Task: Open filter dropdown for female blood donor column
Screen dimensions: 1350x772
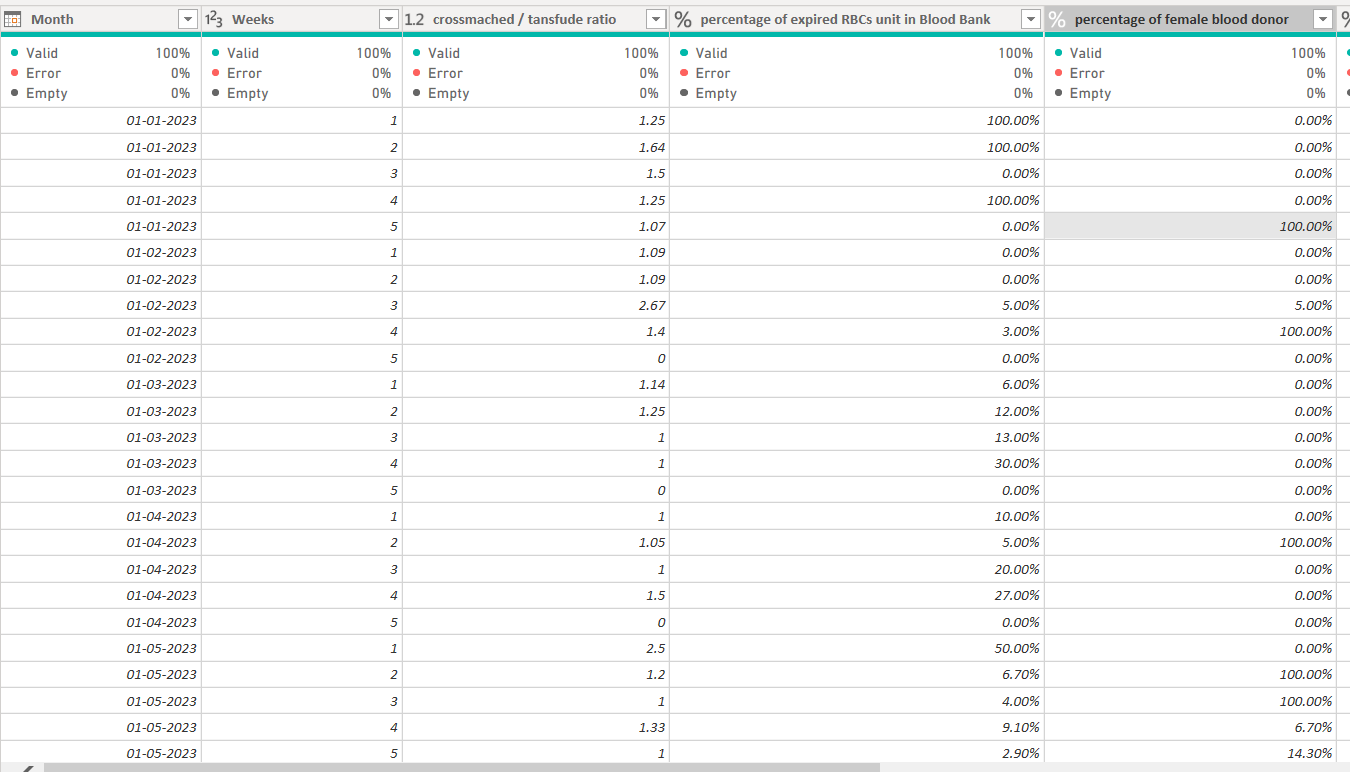Action: (x=1323, y=19)
